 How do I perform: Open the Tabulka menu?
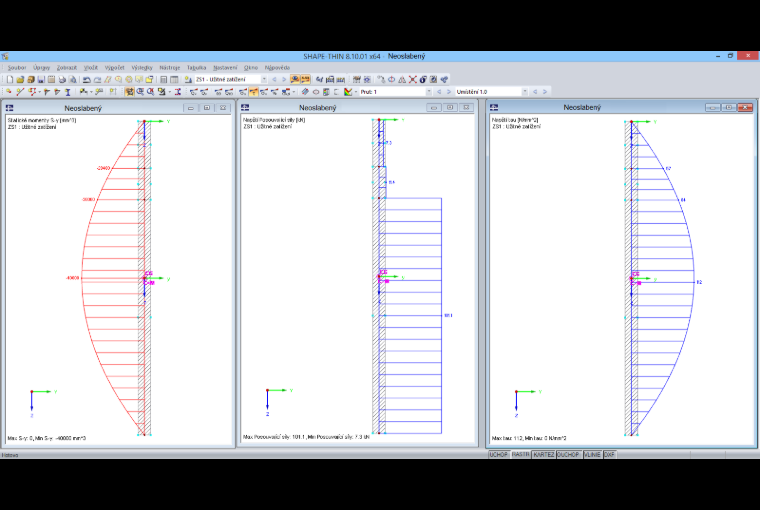point(196,67)
